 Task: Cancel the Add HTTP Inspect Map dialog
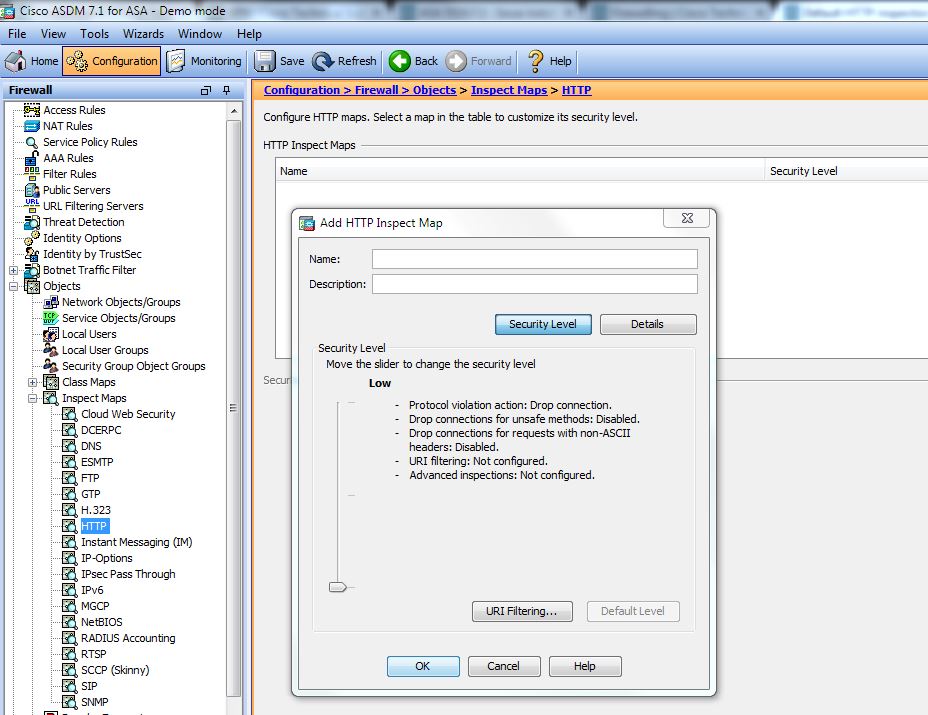click(504, 666)
